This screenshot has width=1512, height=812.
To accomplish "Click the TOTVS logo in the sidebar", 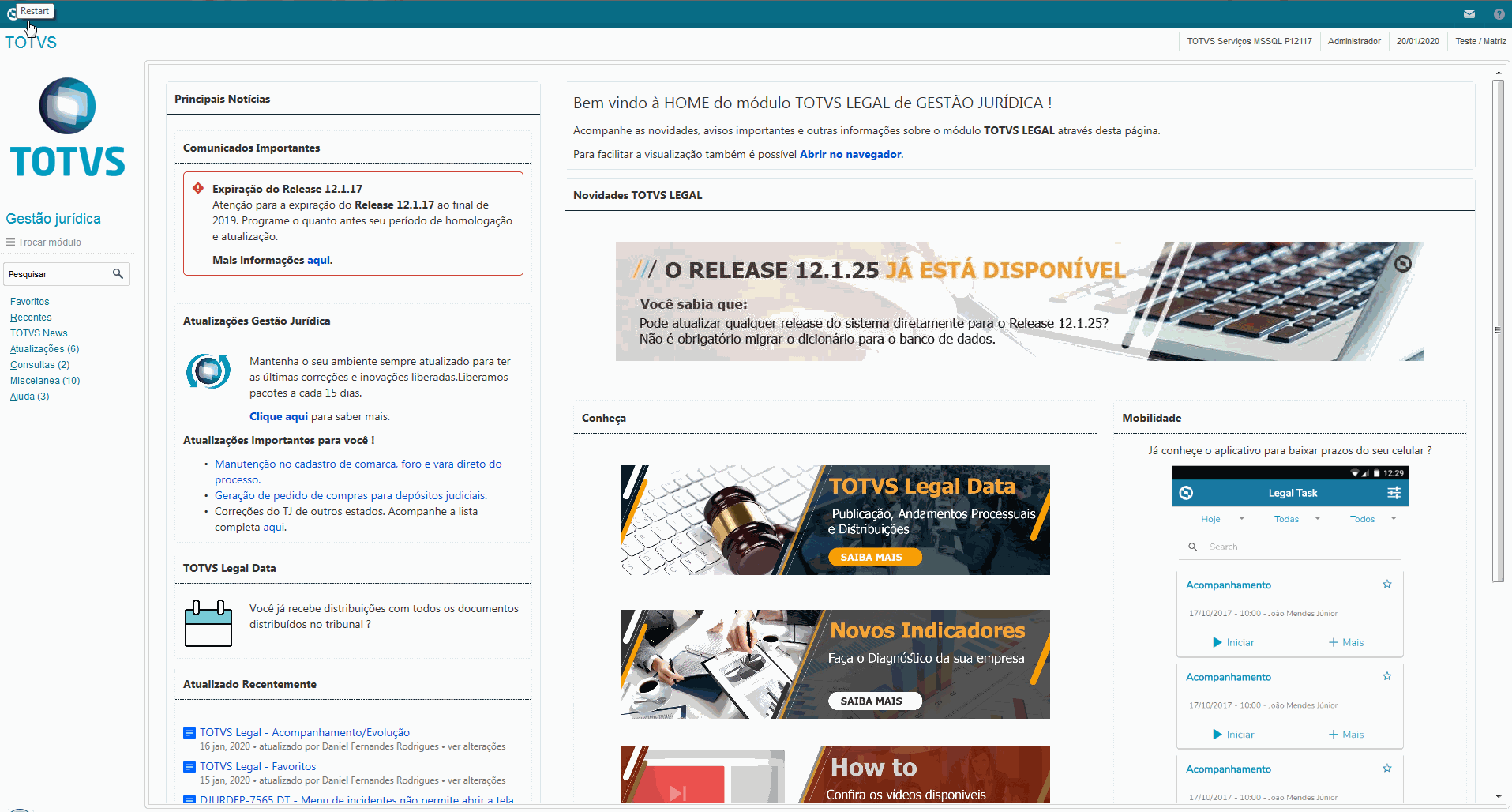I will point(68,127).
